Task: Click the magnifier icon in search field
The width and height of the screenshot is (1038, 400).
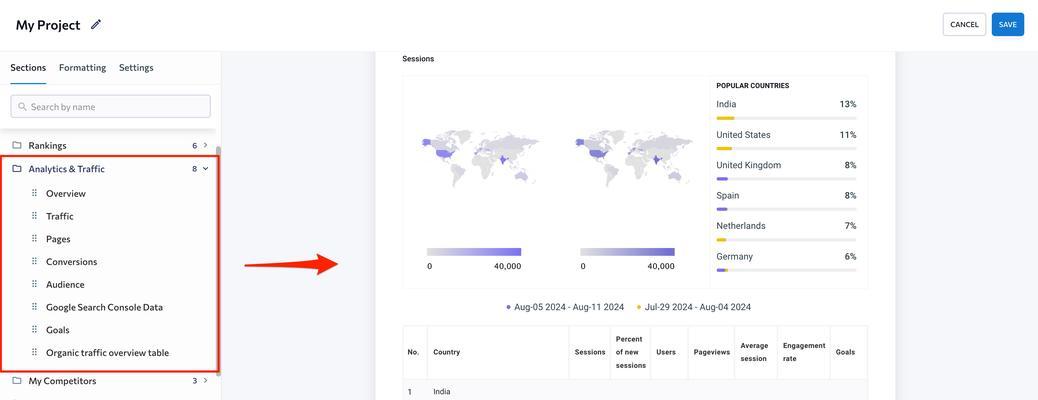Action: pos(23,107)
